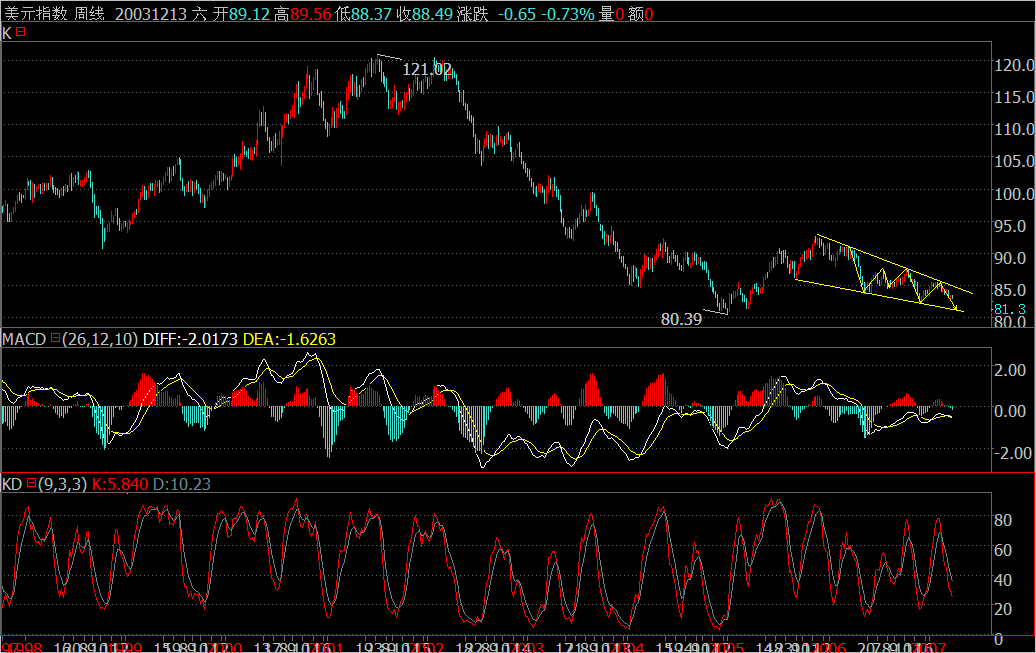The height and width of the screenshot is (653, 1036).
Task: Click the 110.0 price axis label
Action: point(1014,130)
